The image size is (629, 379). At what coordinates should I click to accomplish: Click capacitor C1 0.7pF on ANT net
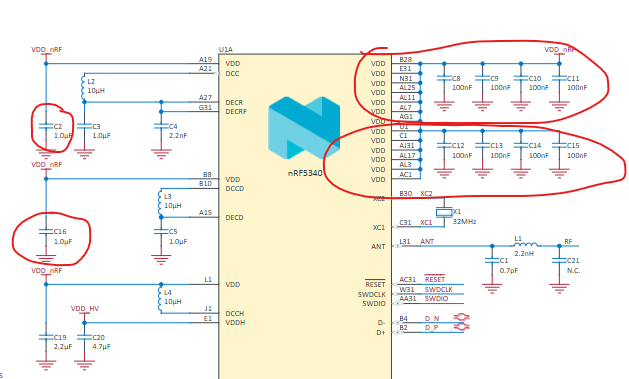492,260
